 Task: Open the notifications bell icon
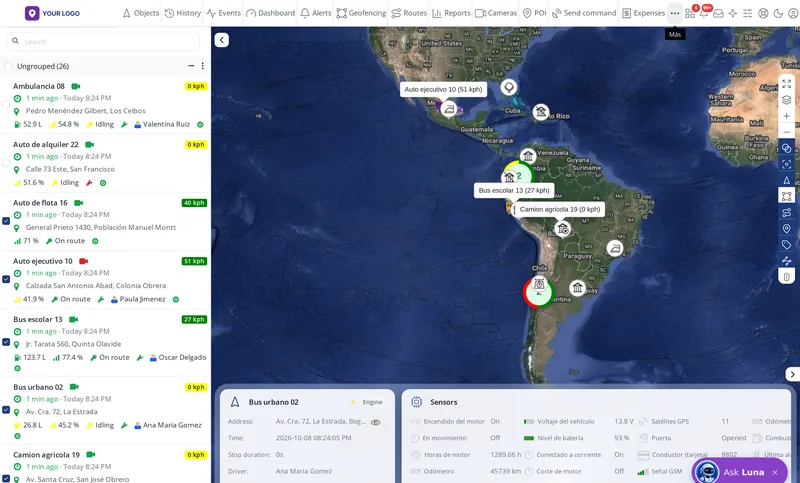click(704, 13)
